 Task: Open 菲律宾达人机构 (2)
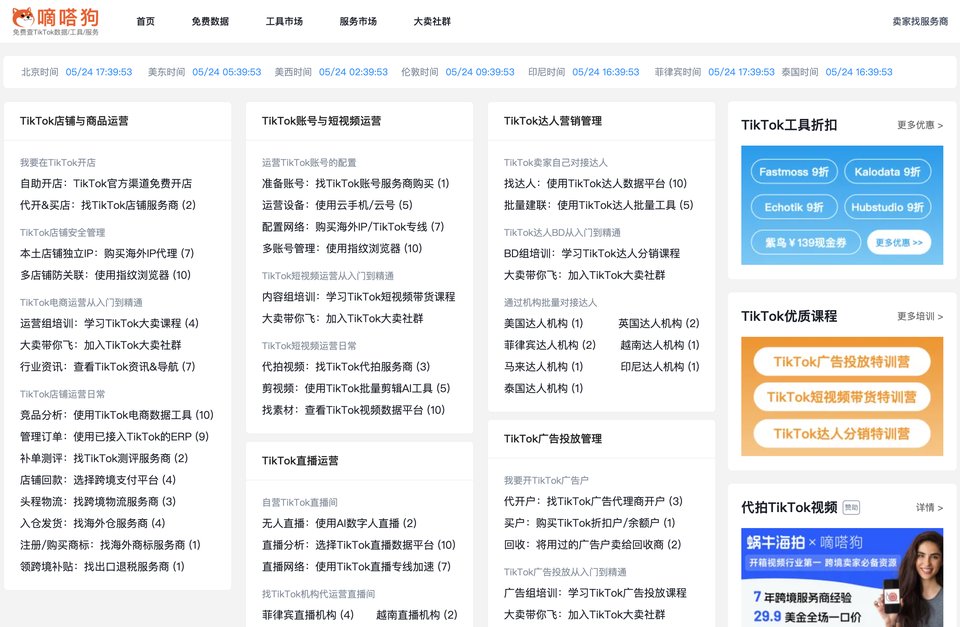550,345
